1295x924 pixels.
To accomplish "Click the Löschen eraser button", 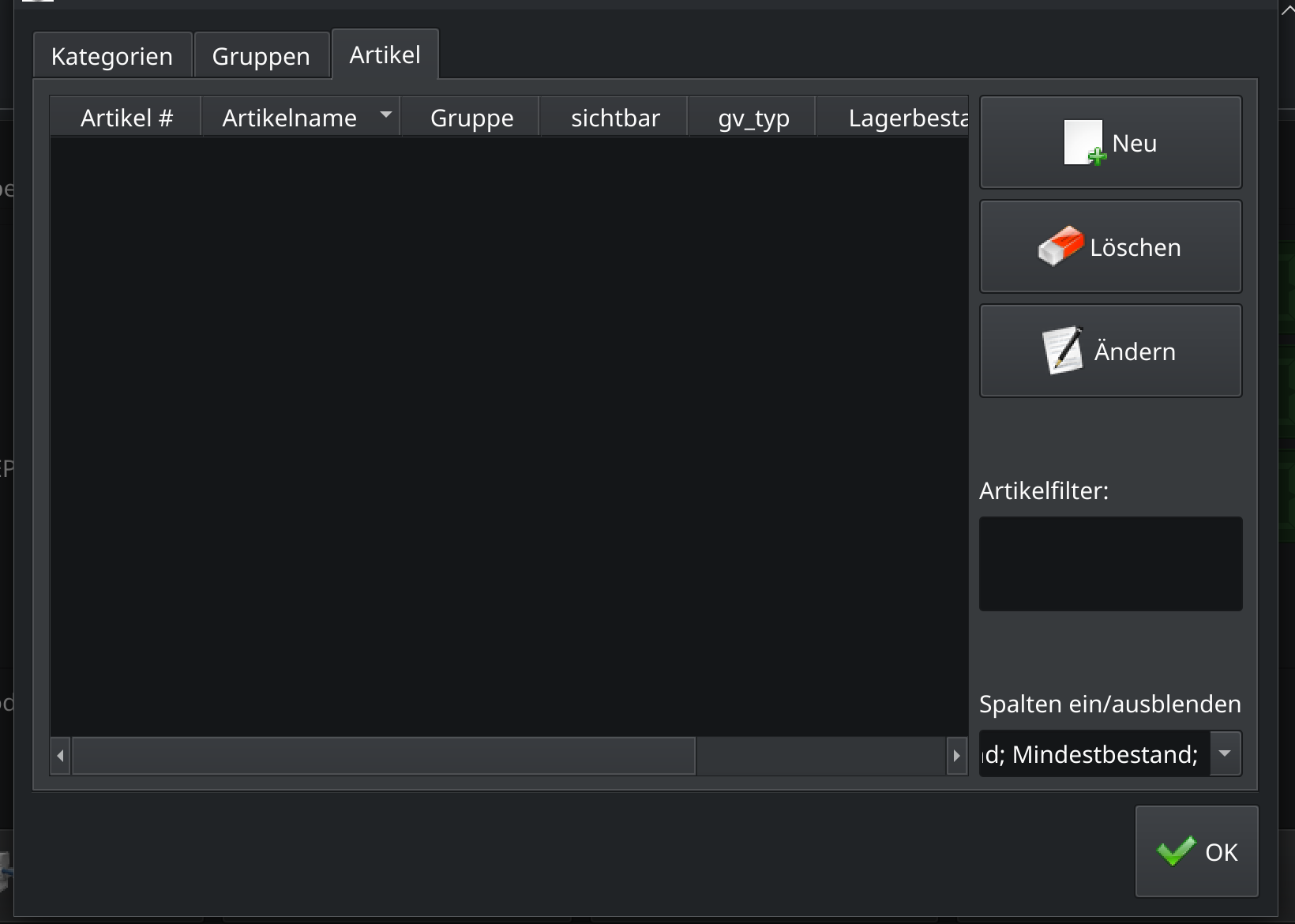I will tap(1110, 246).
